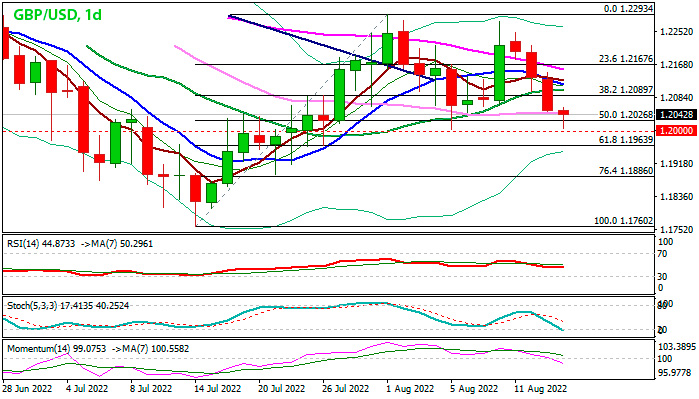This screenshot has width=699, height=399.
Task: Click the 20 Jul 2022 date label
Action: pyautogui.click(x=282, y=389)
